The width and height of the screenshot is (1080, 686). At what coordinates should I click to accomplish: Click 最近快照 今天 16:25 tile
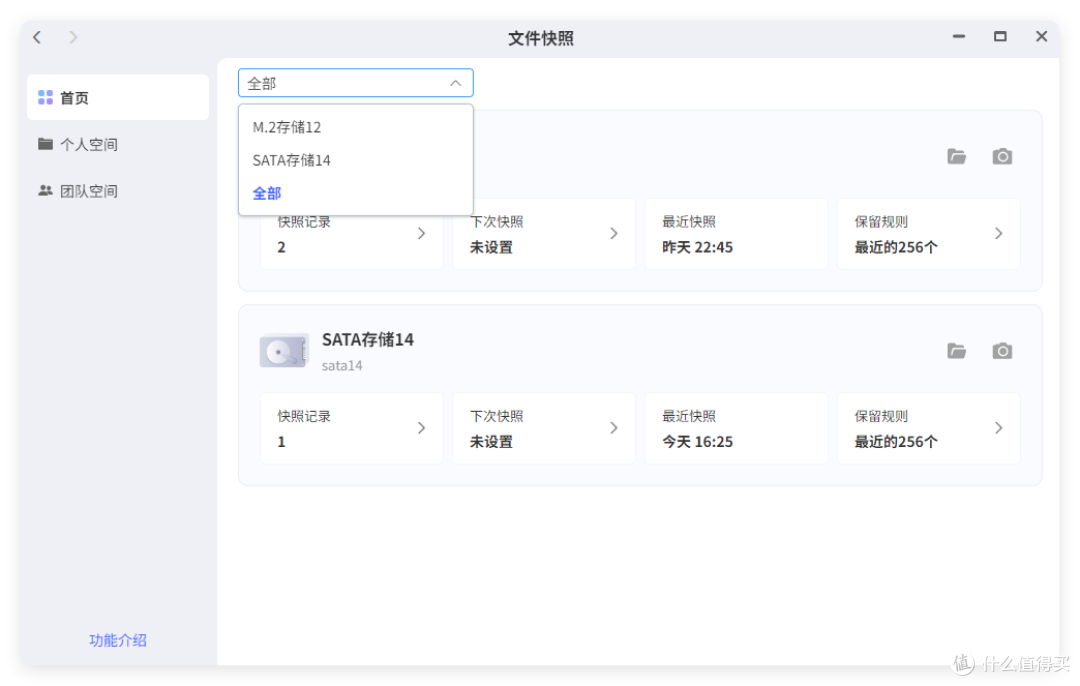736,428
